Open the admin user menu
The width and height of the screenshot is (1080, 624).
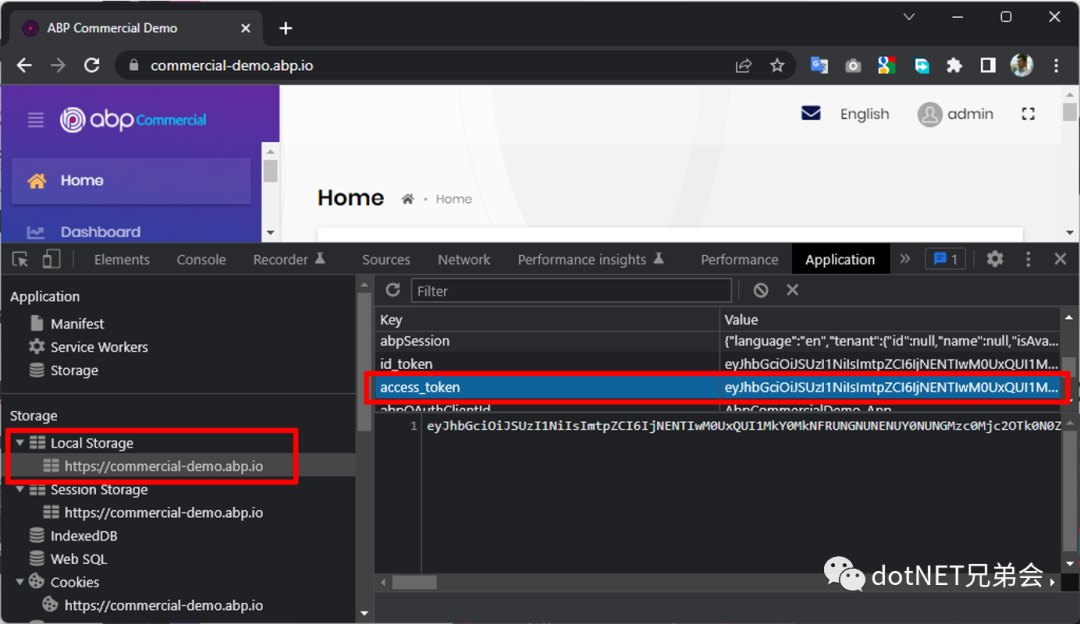click(x=955, y=114)
